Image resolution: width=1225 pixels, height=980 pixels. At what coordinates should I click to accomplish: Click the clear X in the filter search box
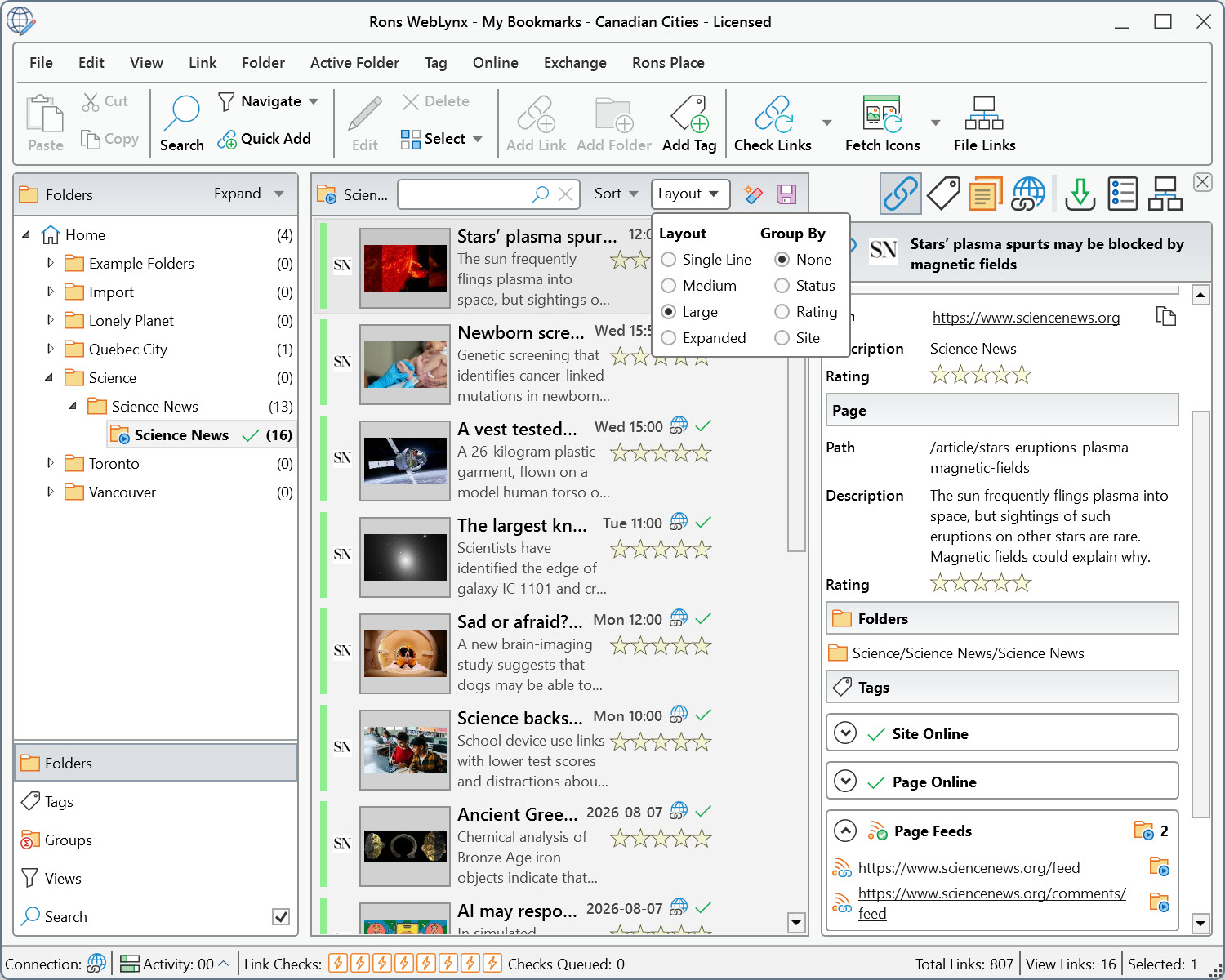coord(565,194)
